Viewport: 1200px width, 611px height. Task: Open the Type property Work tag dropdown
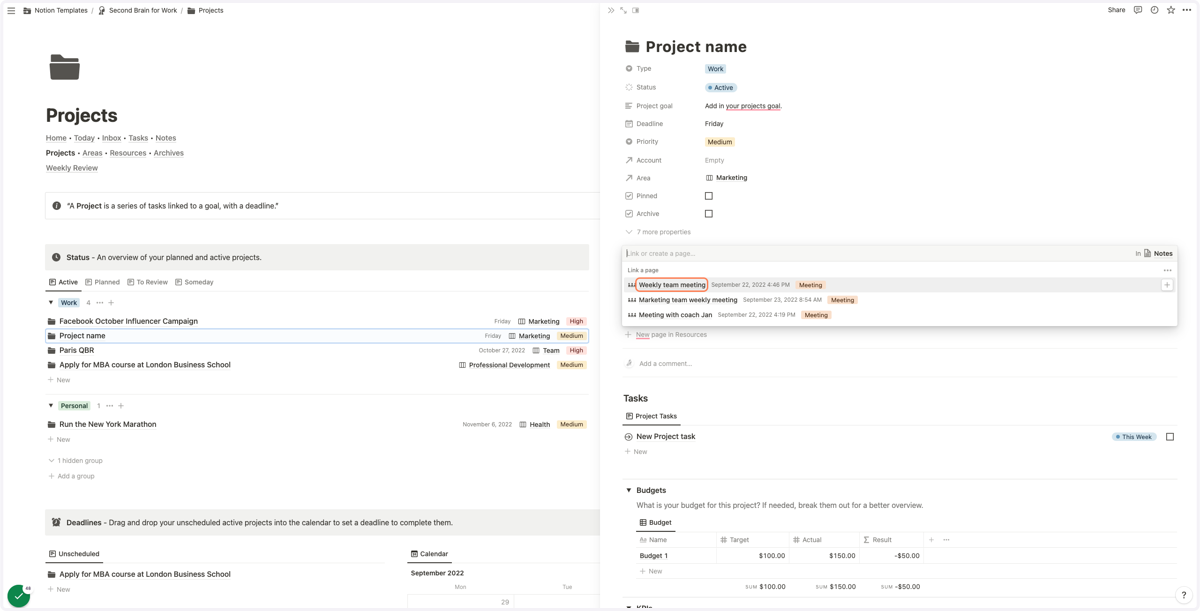[715, 69]
